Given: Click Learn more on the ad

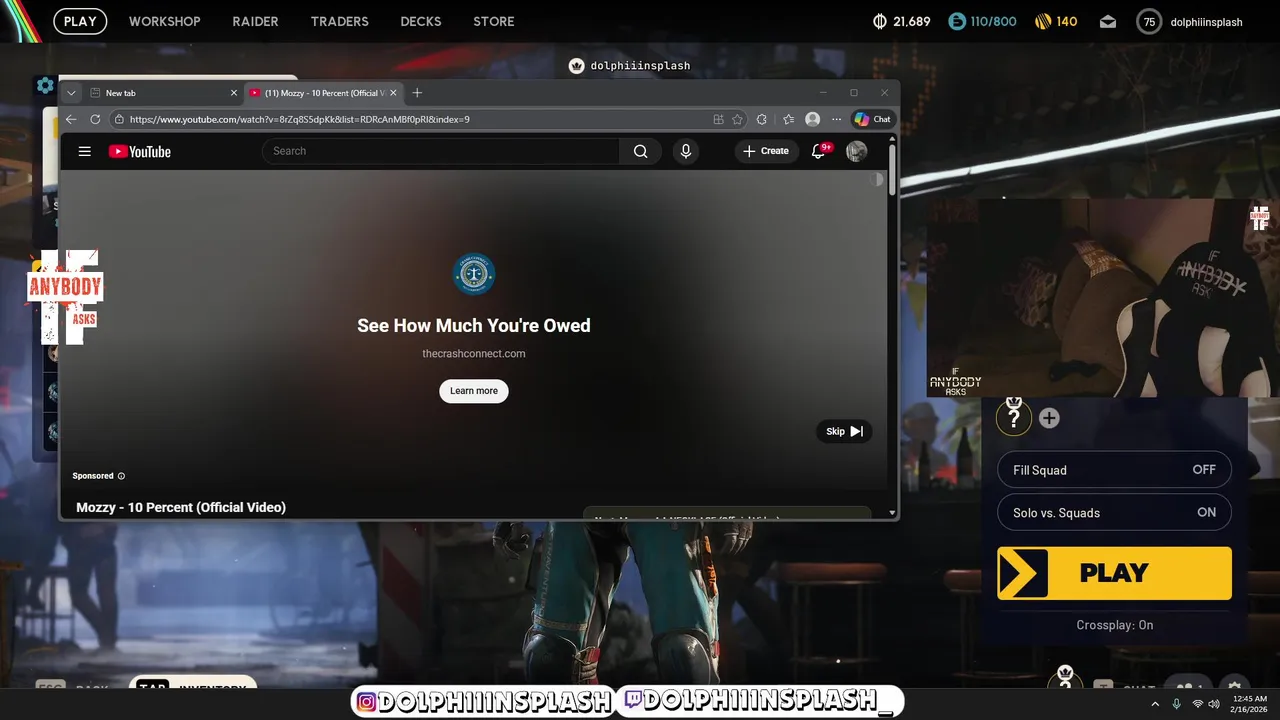Looking at the screenshot, I should point(474,391).
